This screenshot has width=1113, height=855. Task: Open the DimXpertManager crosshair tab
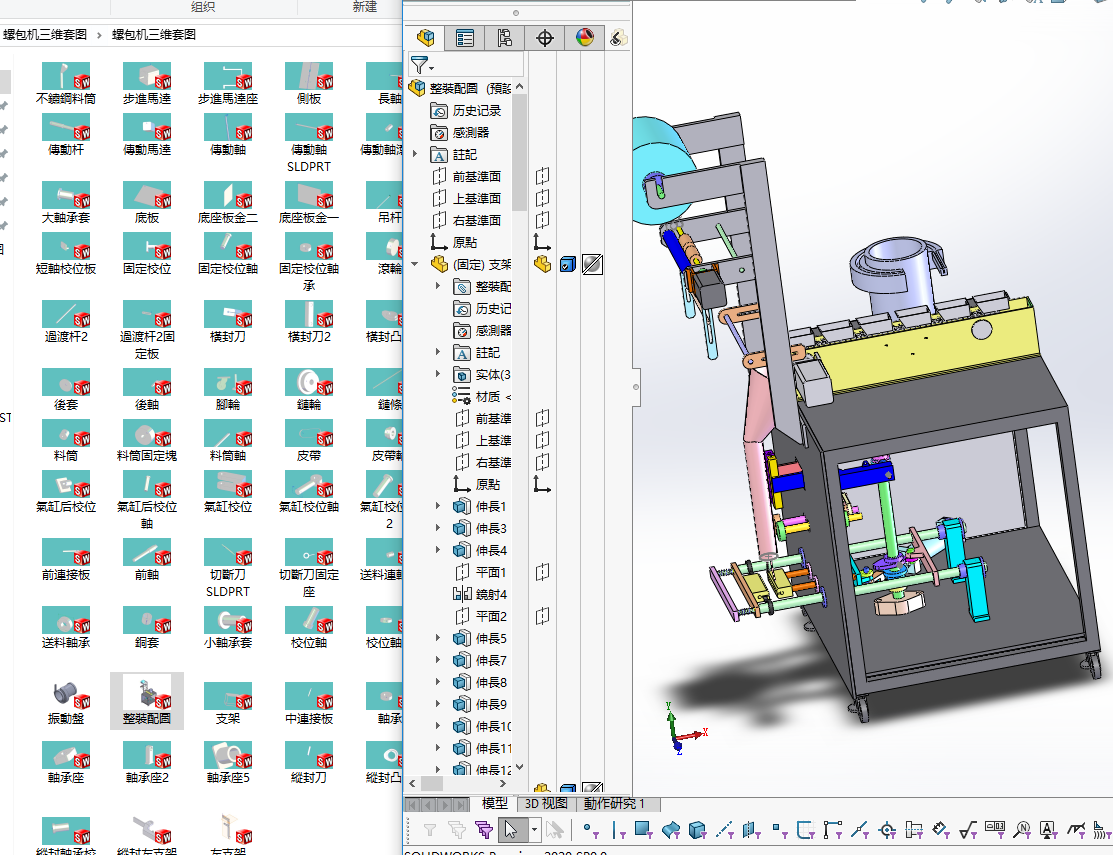click(x=545, y=38)
